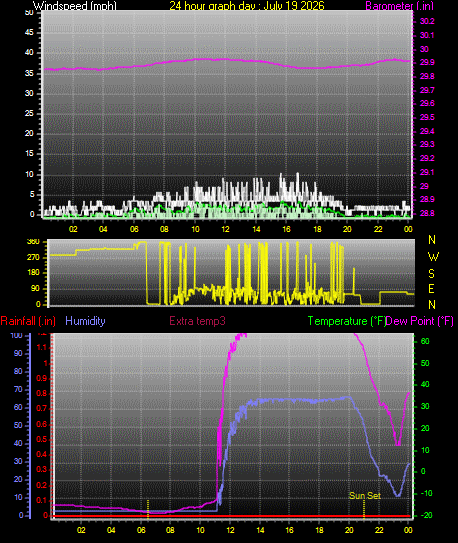Select the "Humidity" legend label

[x=85, y=321]
